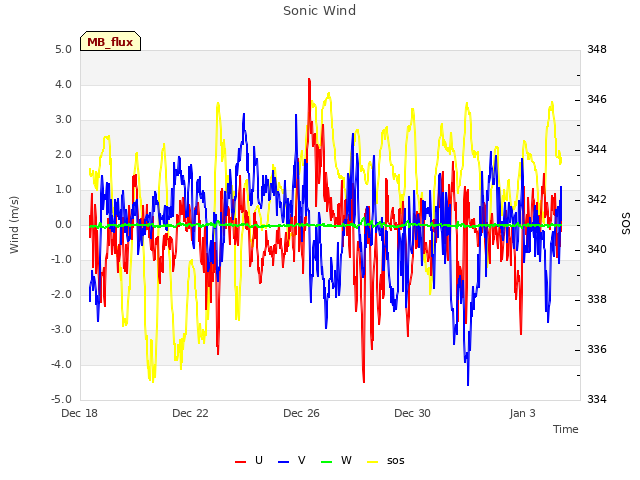Toggle the W series legend entry
Screen dimensions: 640x480
click(x=336, y=460)
